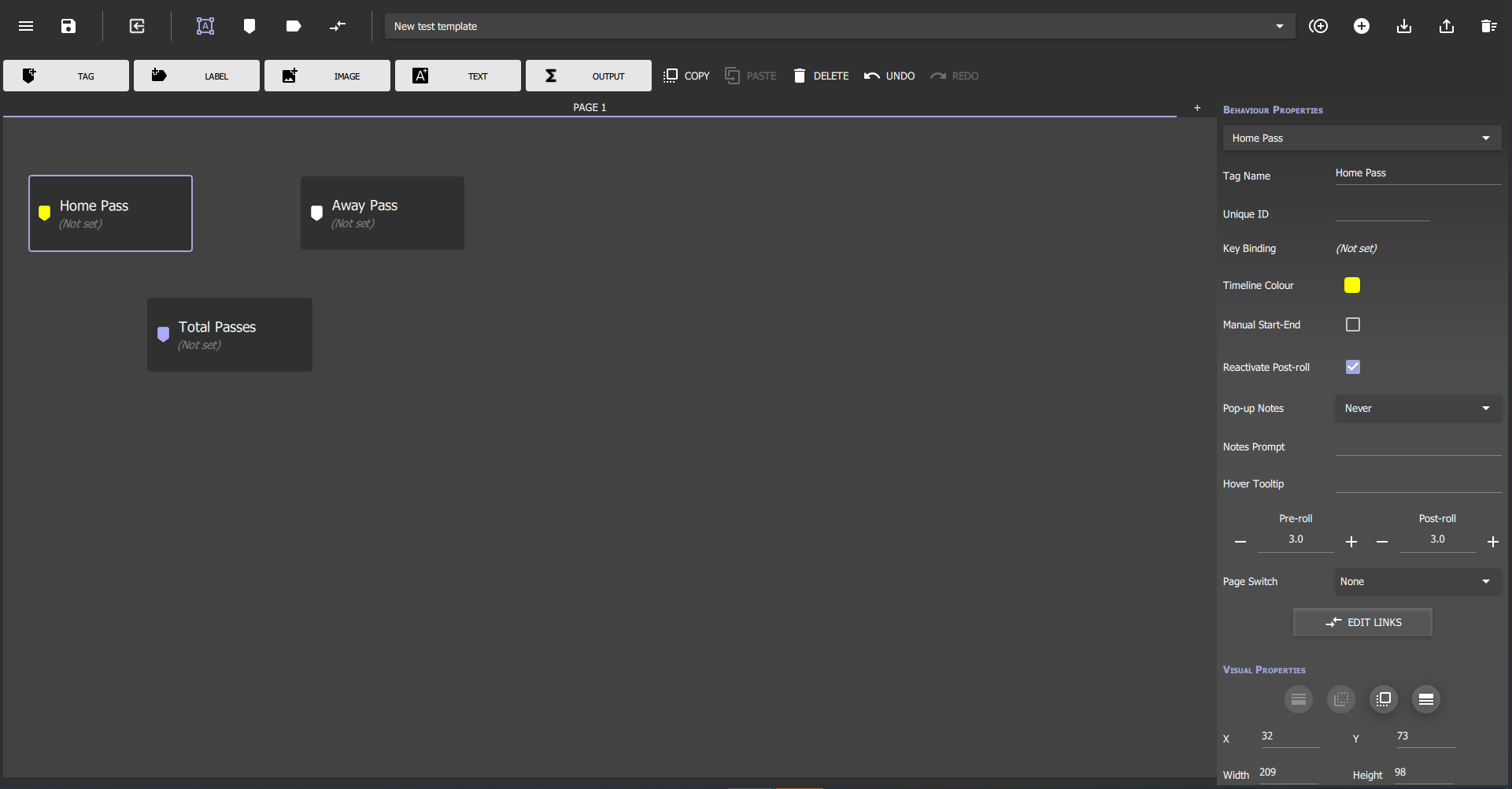Expand the Home Pass behaviour selector dropdown
This screenshot has width=1512, height=789.
[1362, 138]
